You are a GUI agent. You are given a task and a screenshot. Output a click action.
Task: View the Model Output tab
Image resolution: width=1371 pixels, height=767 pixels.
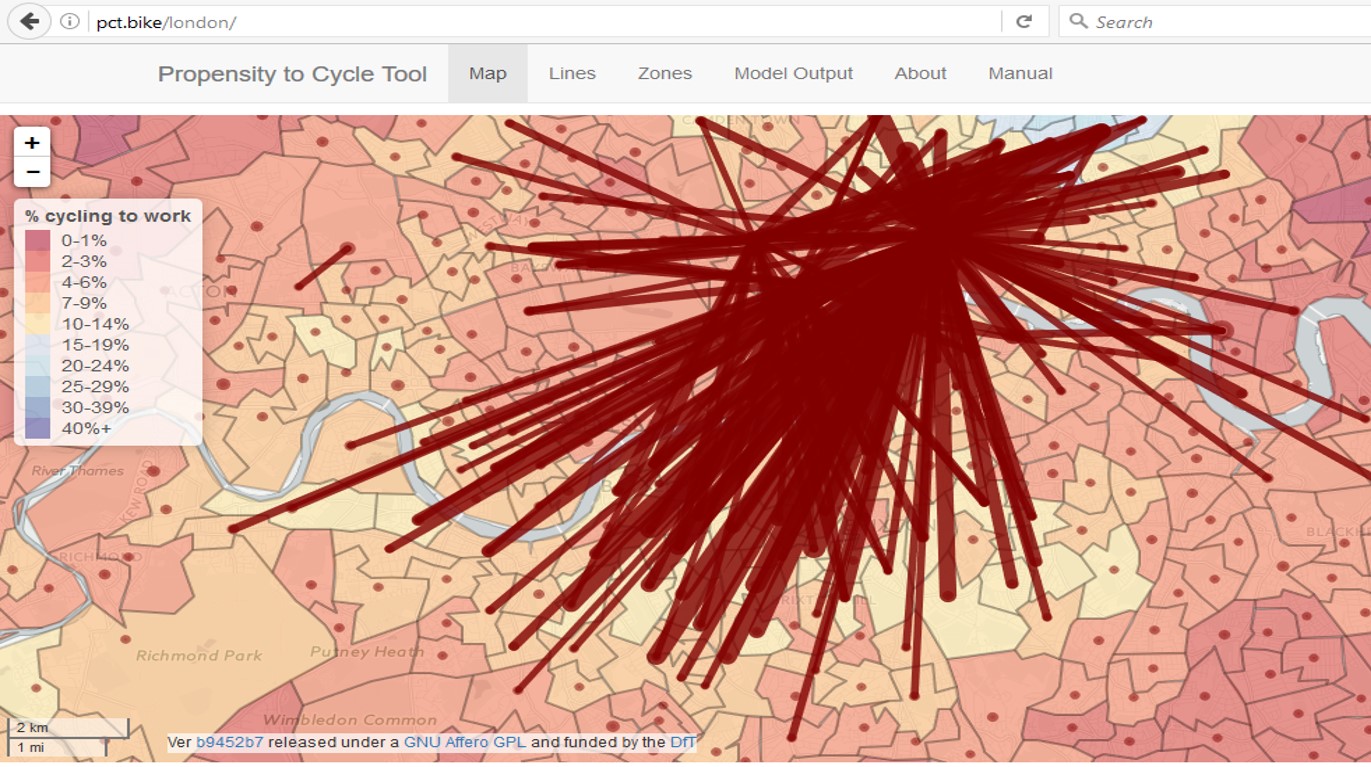click(x=793, y=72)
